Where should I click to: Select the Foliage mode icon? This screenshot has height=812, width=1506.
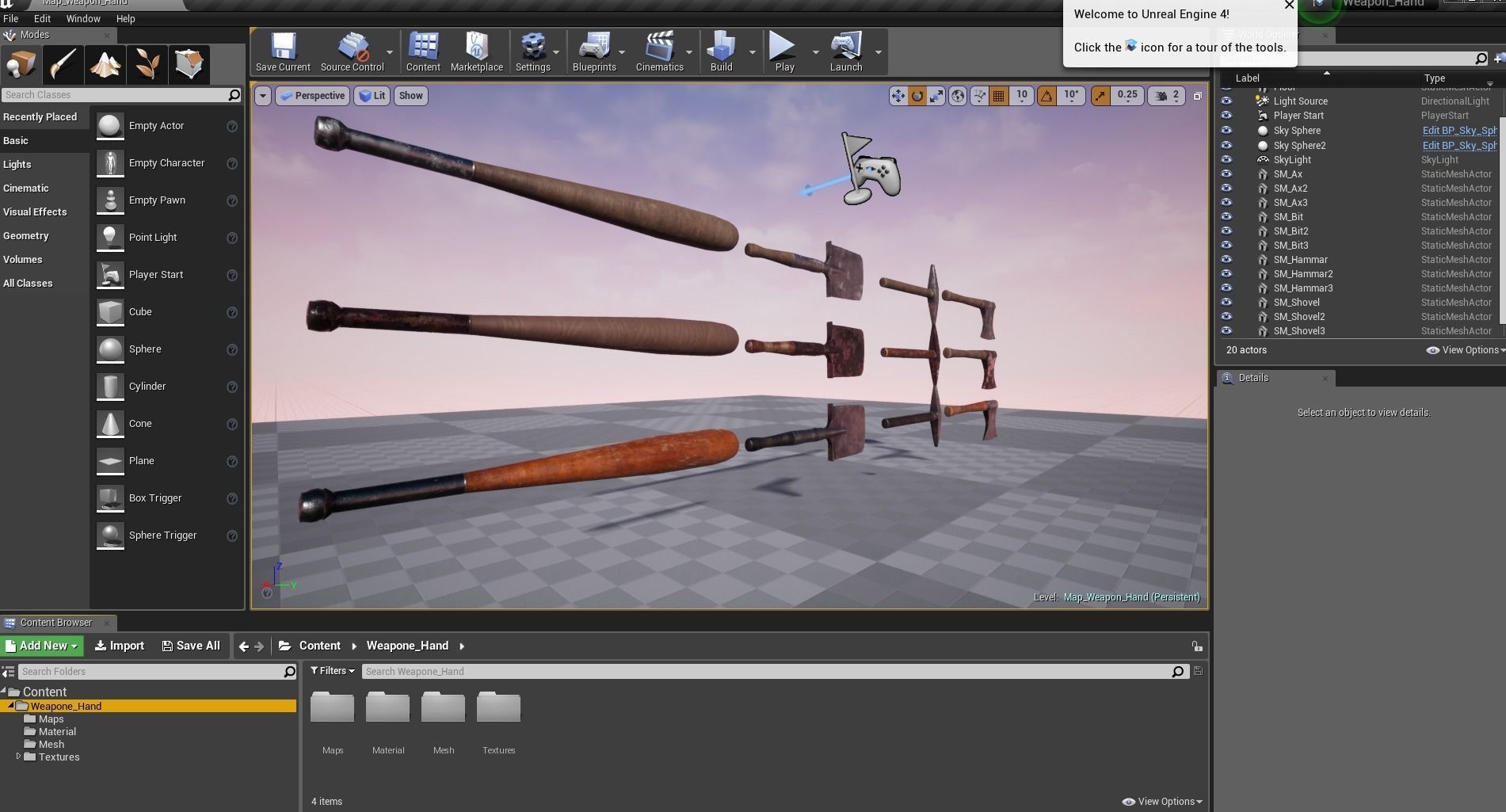147,64
